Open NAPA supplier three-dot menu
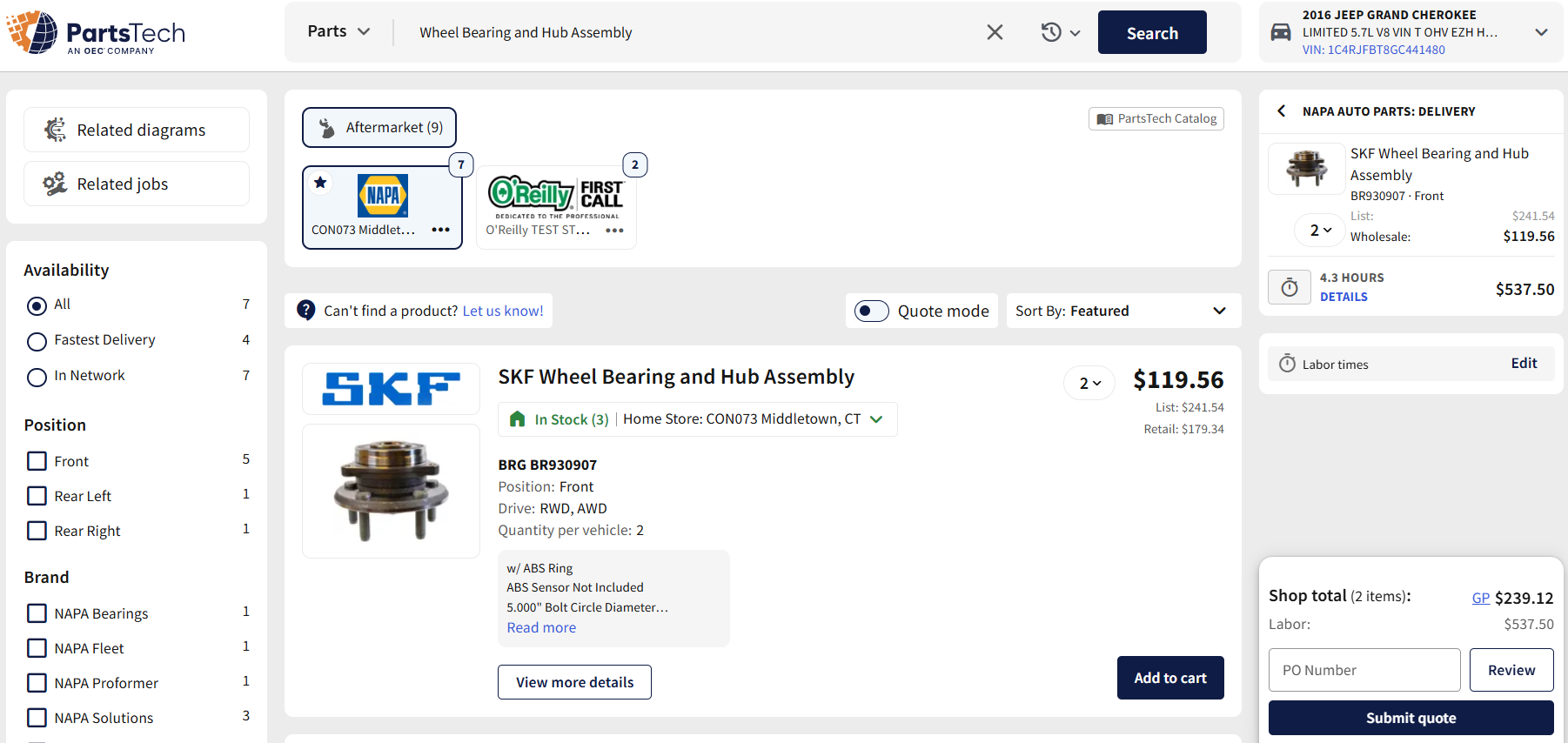Viewport: 1568px width, 743px height. tap(440, 230)
